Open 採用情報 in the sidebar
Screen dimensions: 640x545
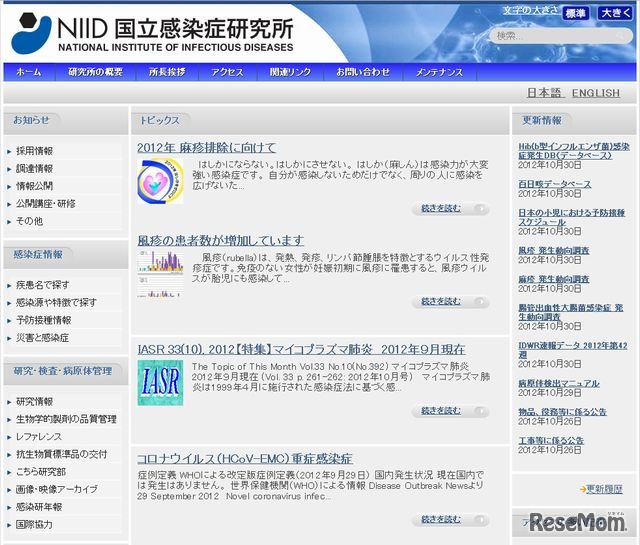(35, 151)
